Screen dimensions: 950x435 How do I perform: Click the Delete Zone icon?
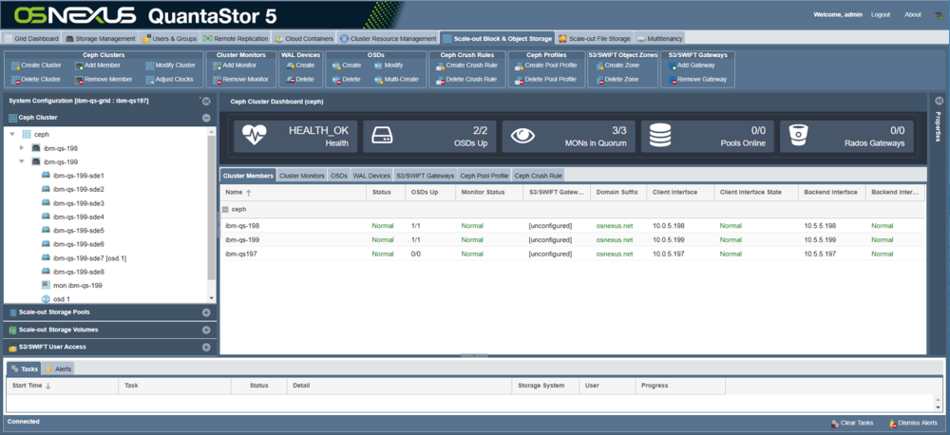click(600, 79)
